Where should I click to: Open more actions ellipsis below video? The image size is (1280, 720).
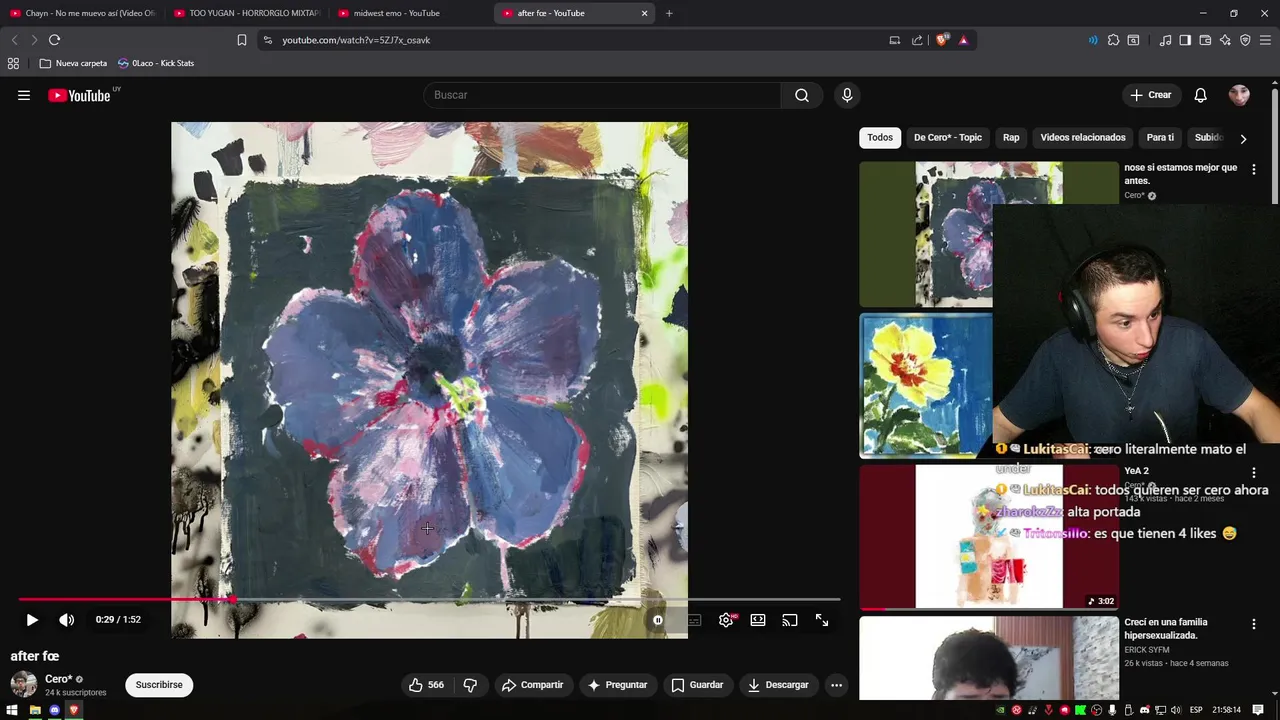pos(836,685)
